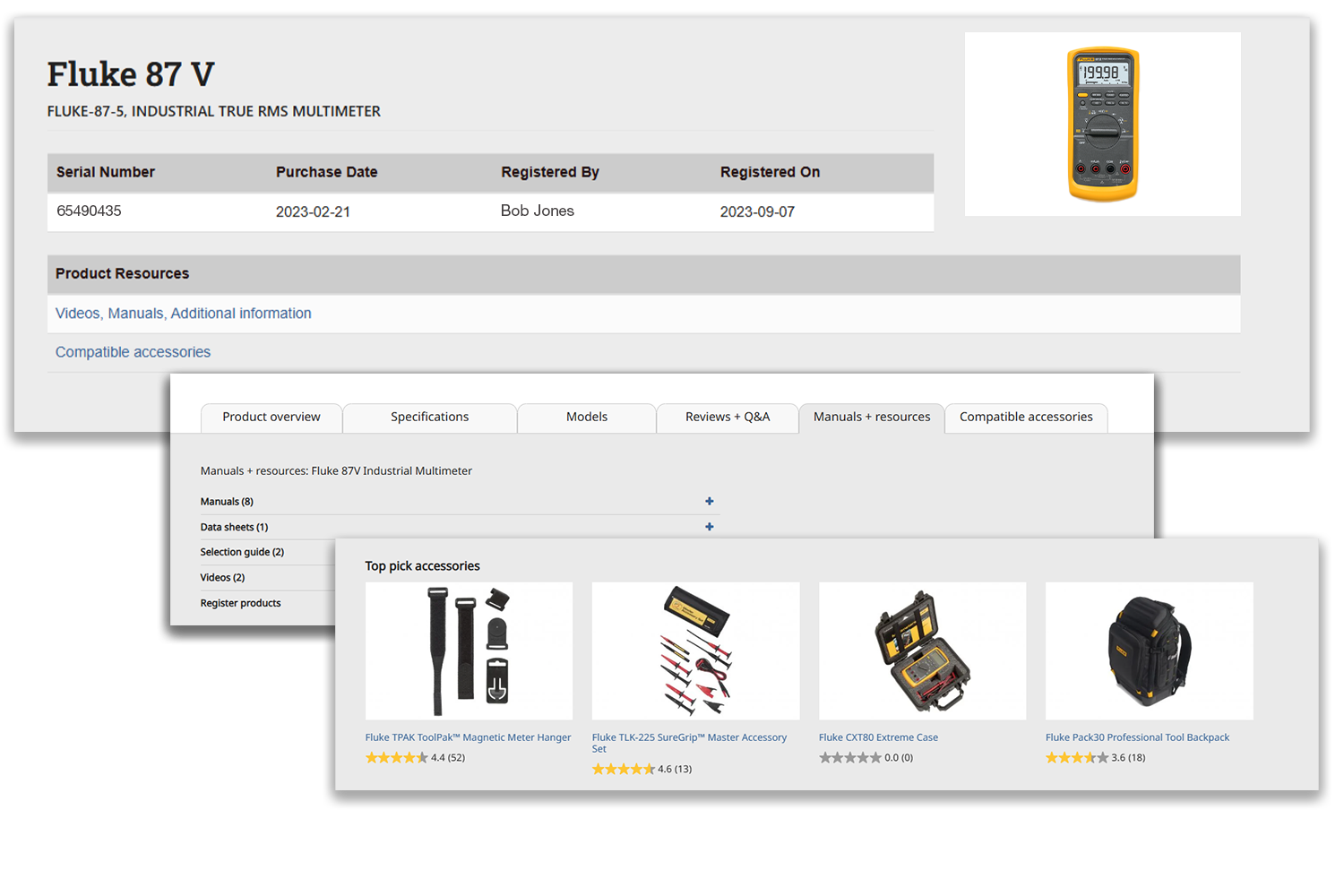Open Fluke CXT80 Extreme Case link
The height and width of the screenshot is (896, 1344).
click(x=878, y=737)
